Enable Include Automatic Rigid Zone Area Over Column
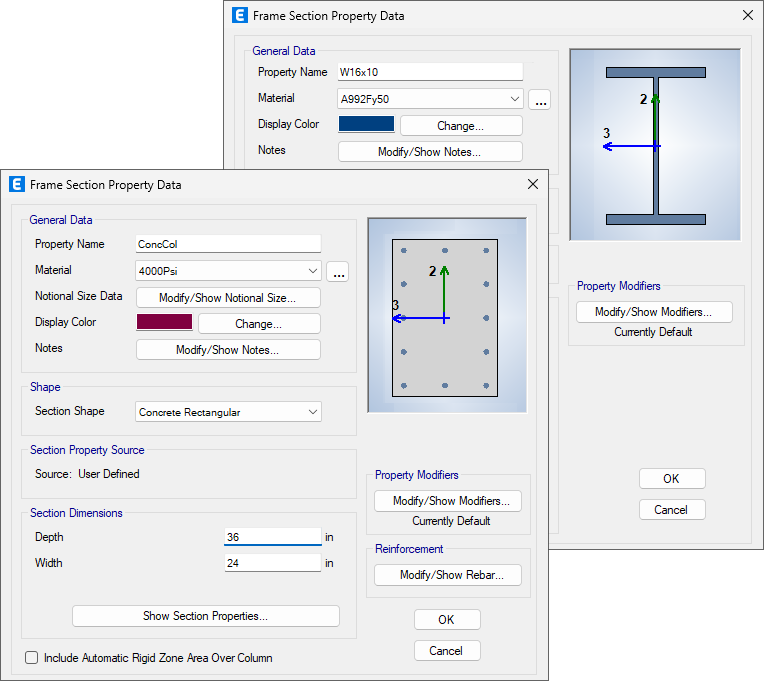 32,658
